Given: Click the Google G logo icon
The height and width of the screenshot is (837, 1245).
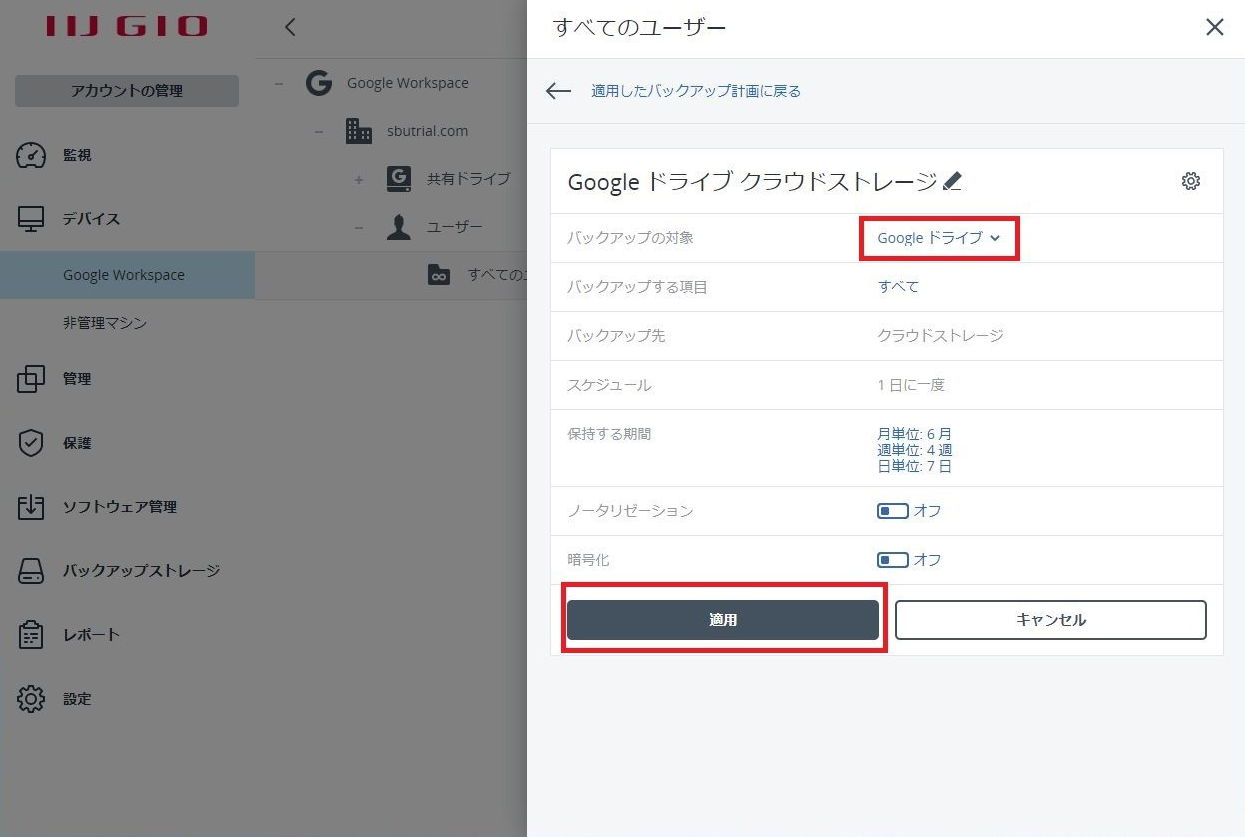Looking at the screenshot, I should pos(319,83).
